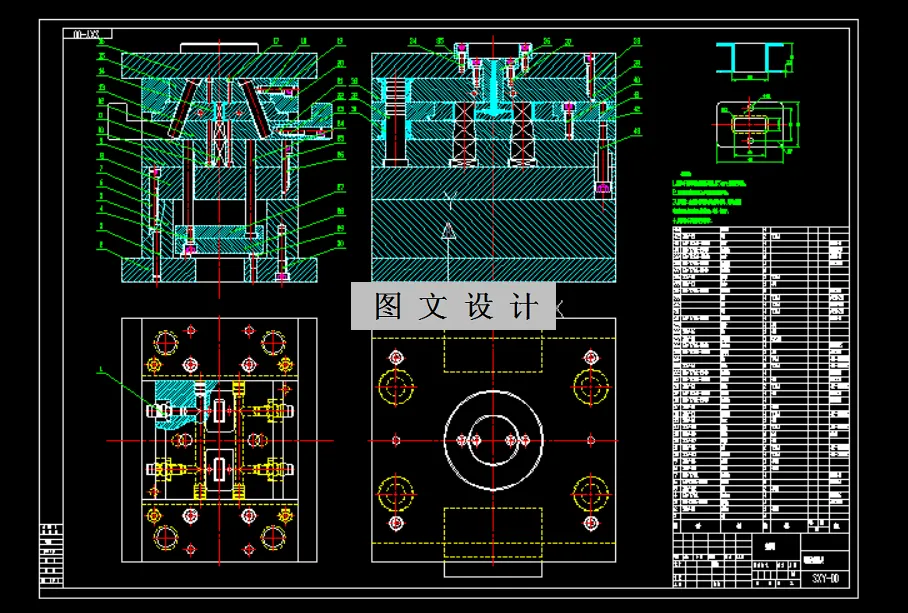Select the green technical requirements notes block

tap(709, 197)
